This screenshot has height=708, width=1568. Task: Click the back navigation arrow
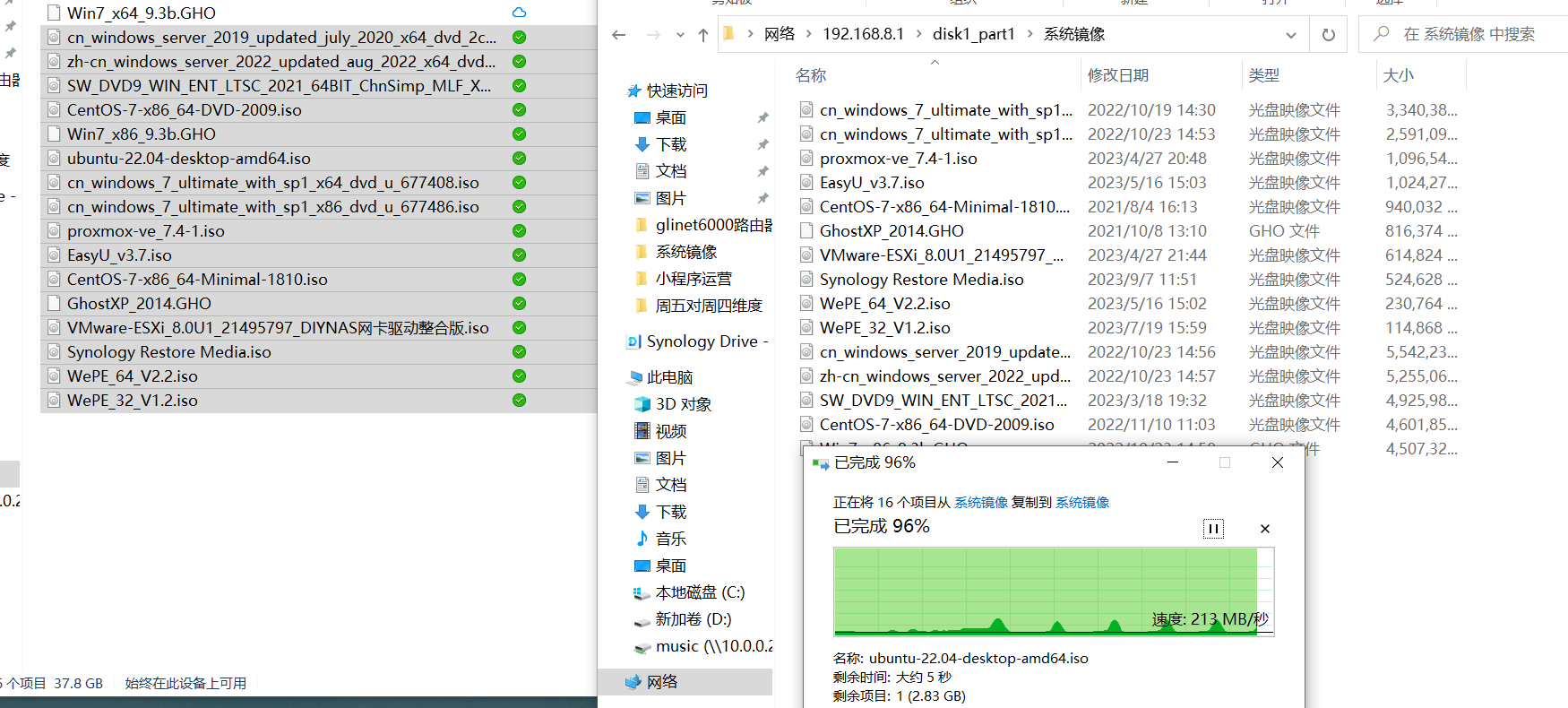[x=618, y=35]
